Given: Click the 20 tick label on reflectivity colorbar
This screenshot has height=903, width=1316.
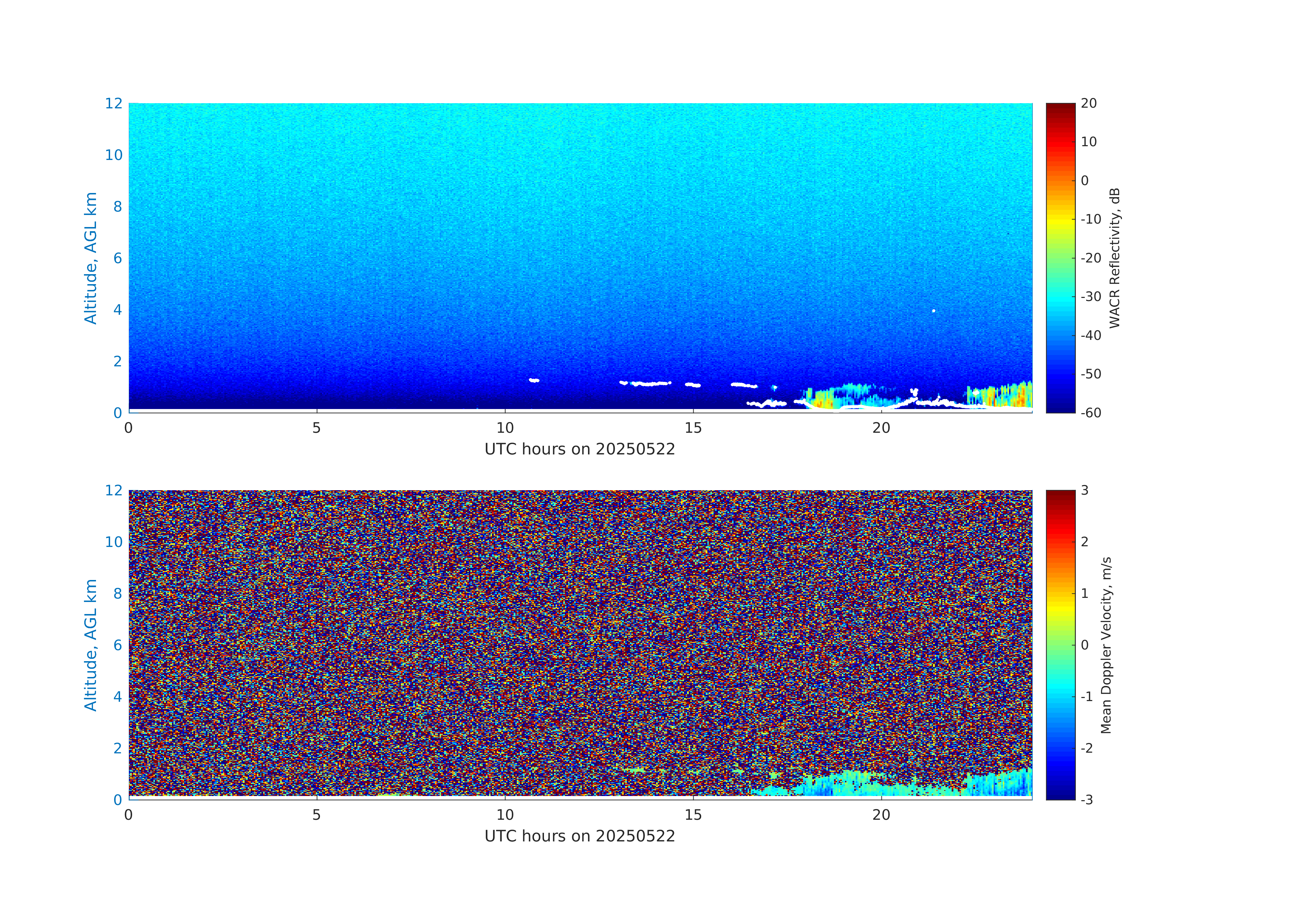Looking at the screenshot, I should (1088, 103).
